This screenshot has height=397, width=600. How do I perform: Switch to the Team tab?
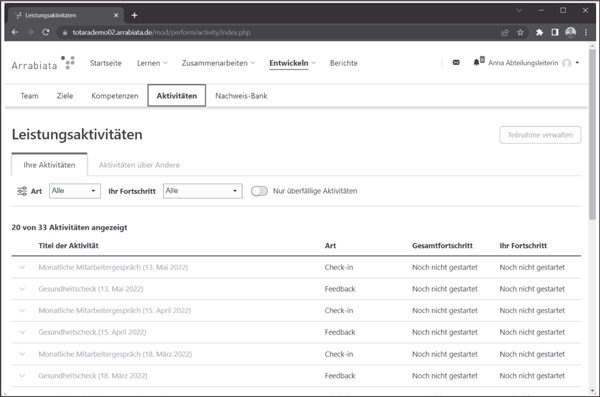pyautogui.click(x=29, y=96)
